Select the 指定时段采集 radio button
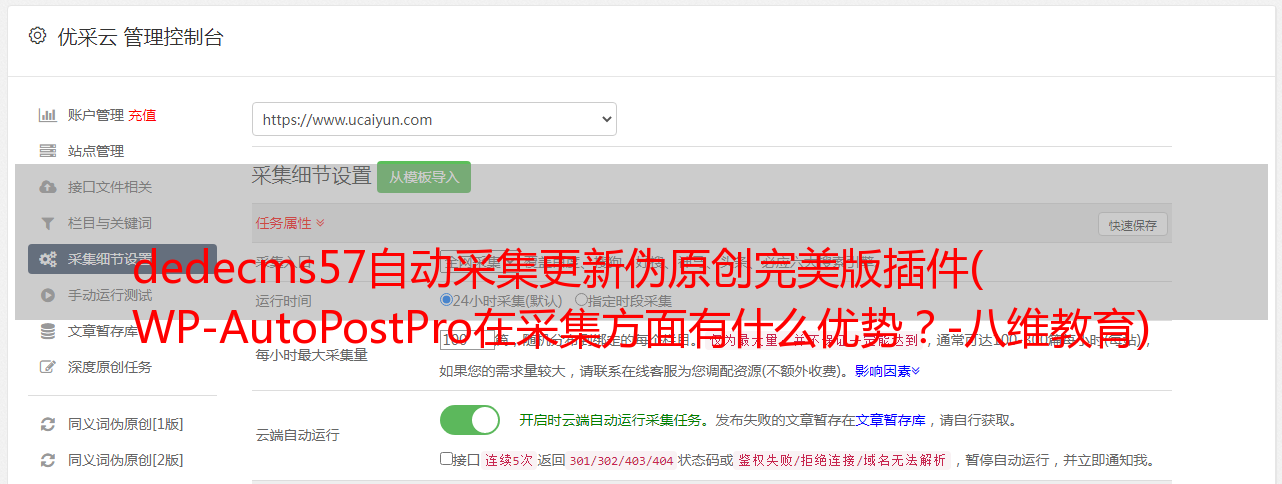The height and width of the screenshot is (484, 1282). point(581,300)
